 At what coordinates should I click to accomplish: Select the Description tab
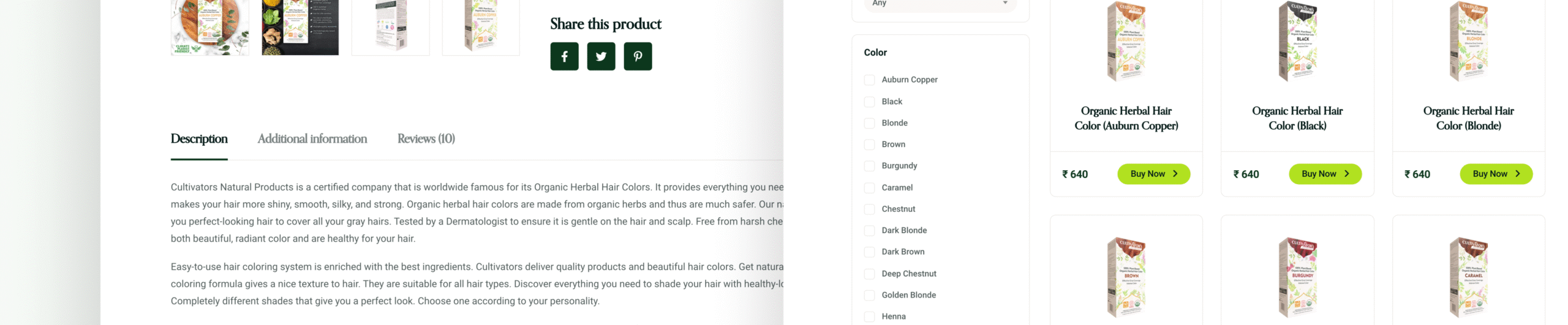tap(199, 139)
